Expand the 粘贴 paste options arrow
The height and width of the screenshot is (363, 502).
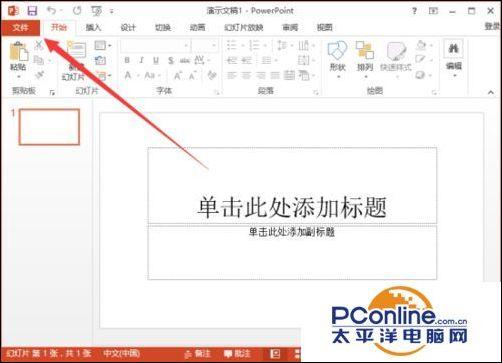(x=19, y=77)
